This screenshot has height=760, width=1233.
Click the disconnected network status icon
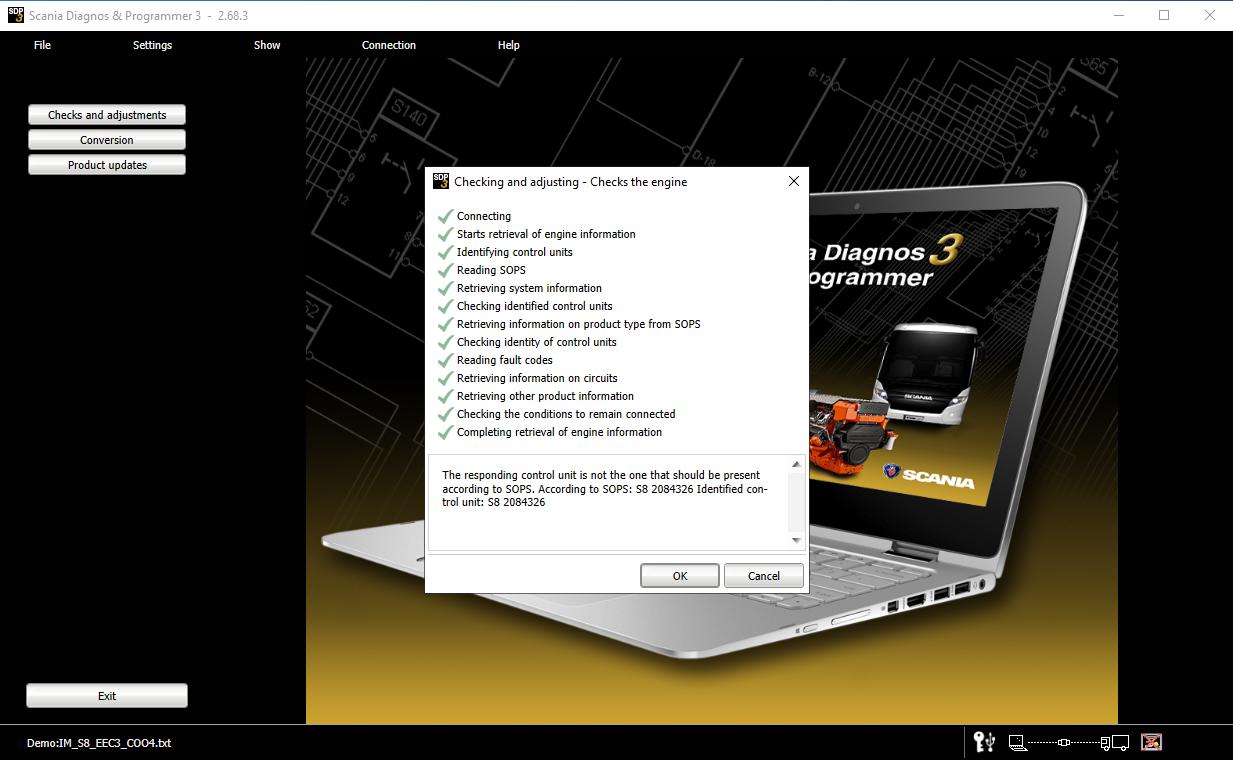click(1152, 742)
